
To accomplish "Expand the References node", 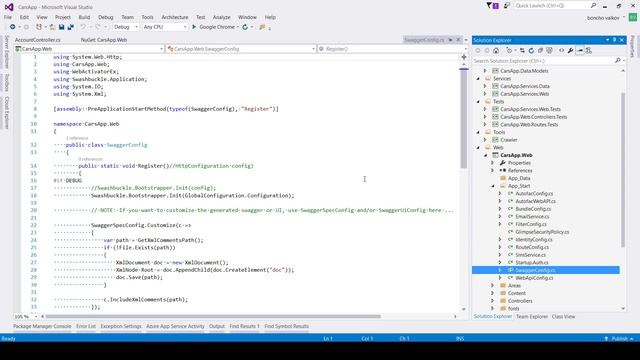I will point(493,171).
